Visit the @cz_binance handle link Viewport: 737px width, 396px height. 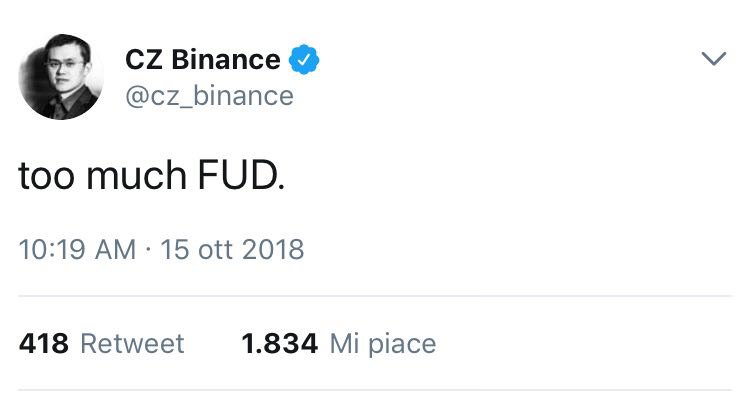coord(209,96)
